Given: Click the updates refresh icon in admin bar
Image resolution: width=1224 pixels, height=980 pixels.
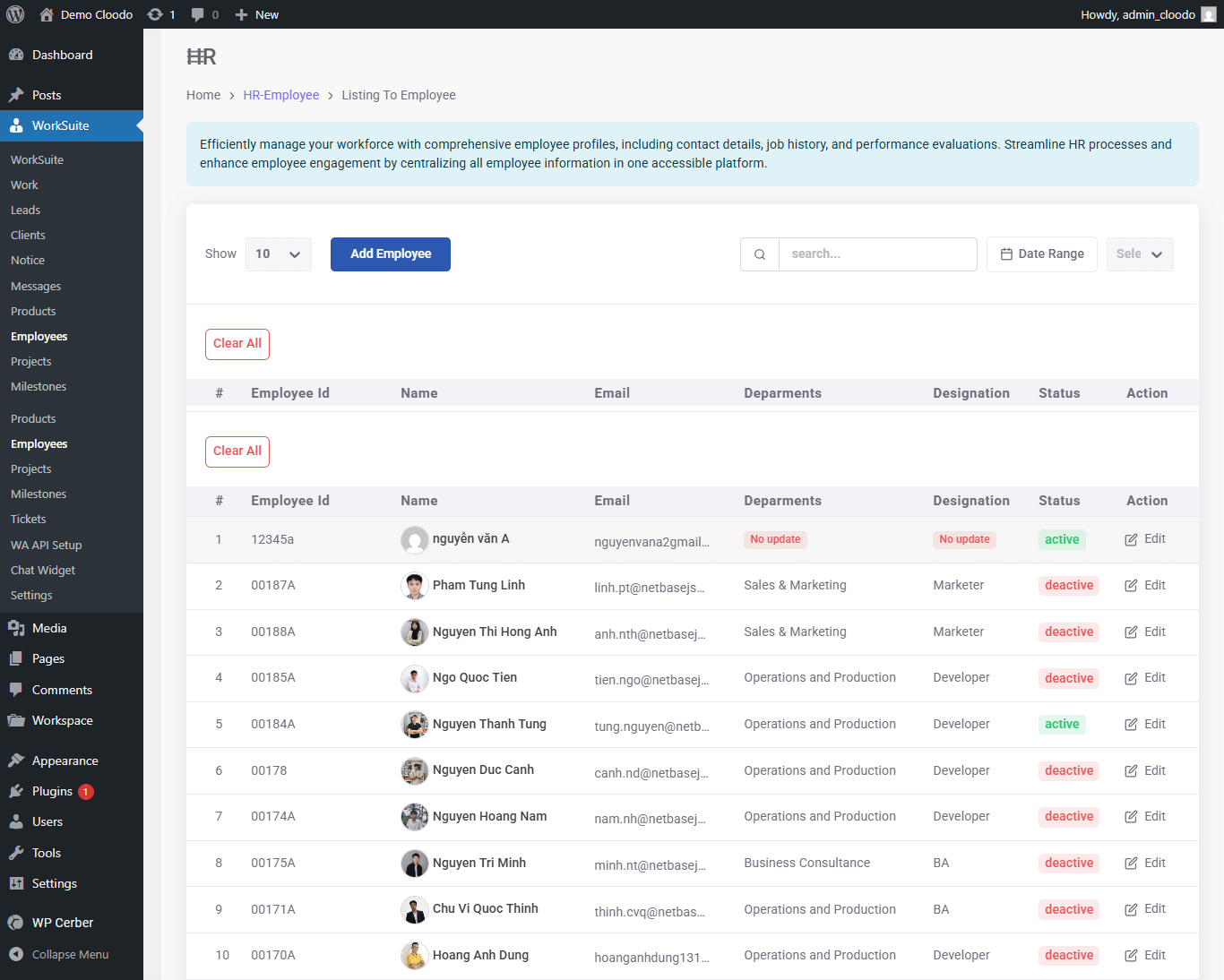Looking at the screenshot, I should click(x=155, y=14).
